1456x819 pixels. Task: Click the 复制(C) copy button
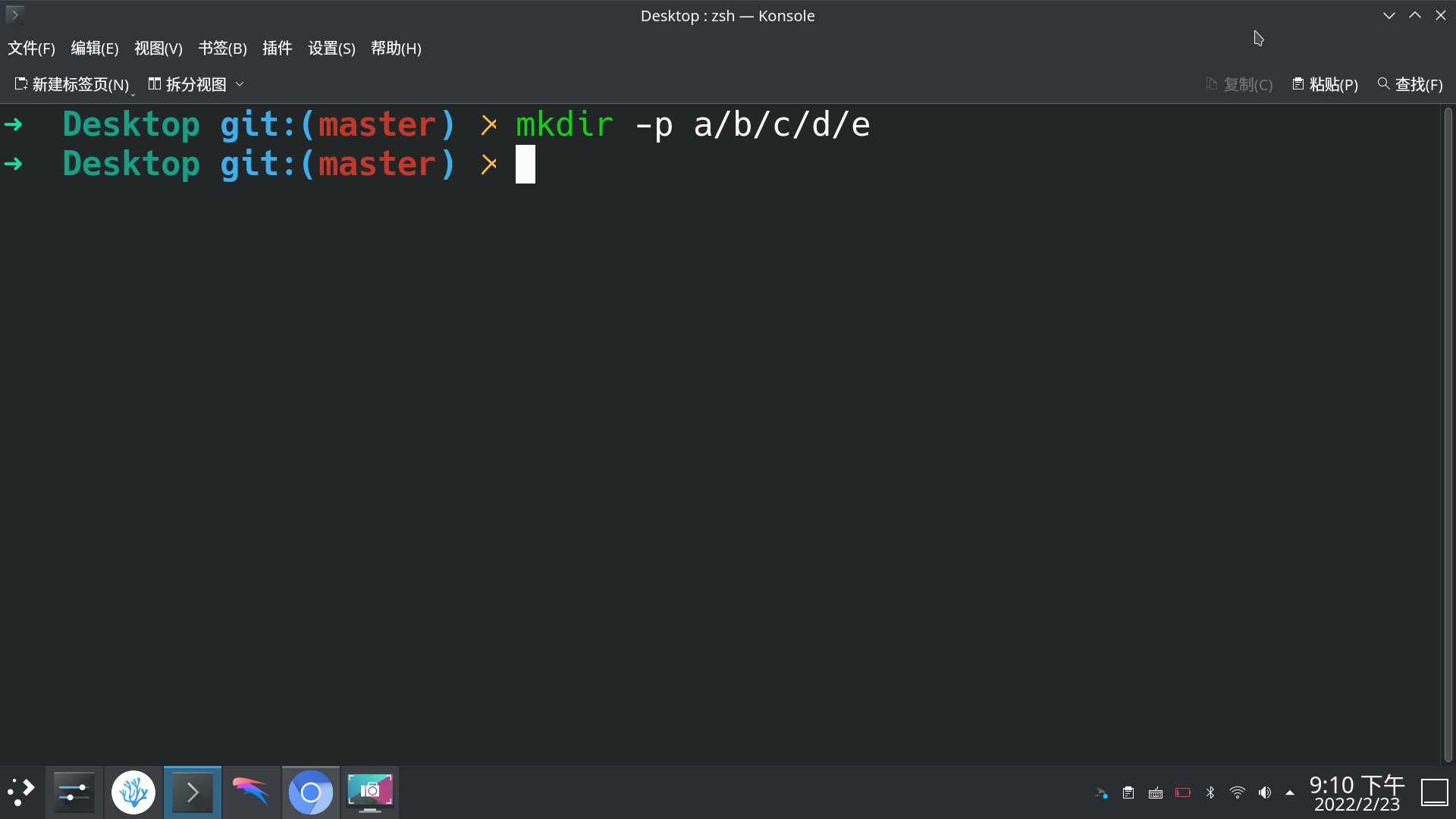1239,84
